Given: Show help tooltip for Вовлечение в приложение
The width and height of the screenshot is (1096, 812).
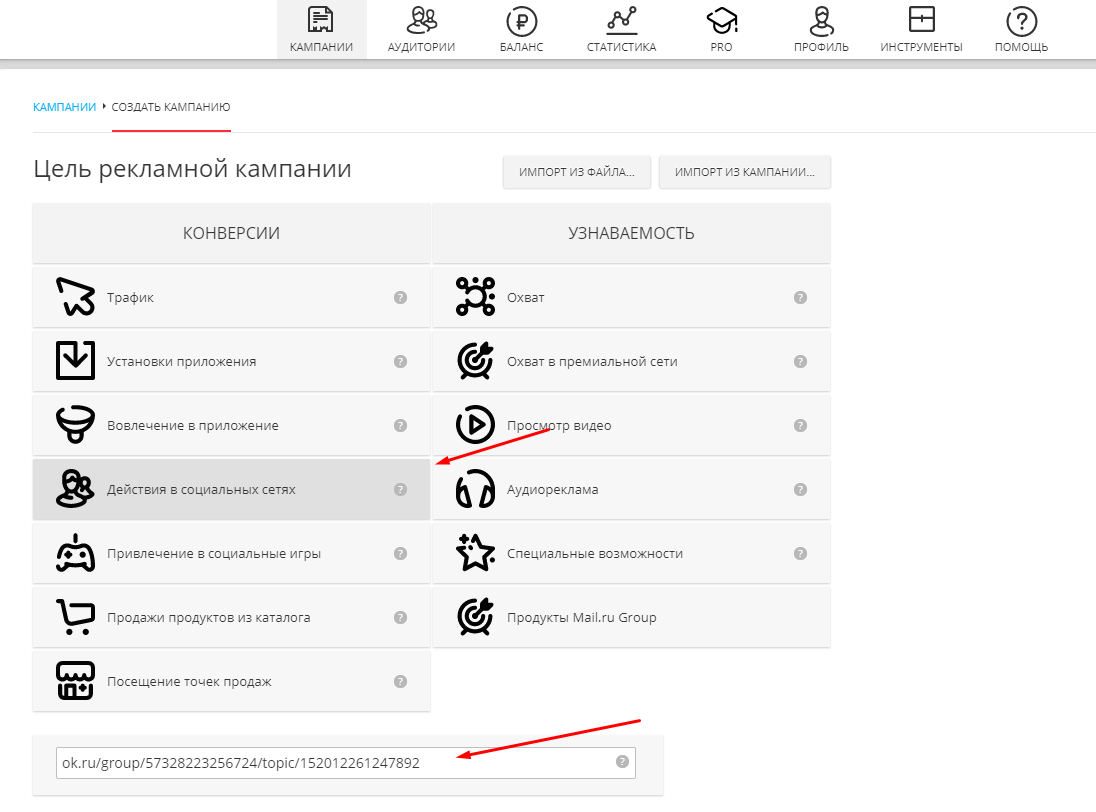Looking at the screenshot, I should (x=401, y=426).
